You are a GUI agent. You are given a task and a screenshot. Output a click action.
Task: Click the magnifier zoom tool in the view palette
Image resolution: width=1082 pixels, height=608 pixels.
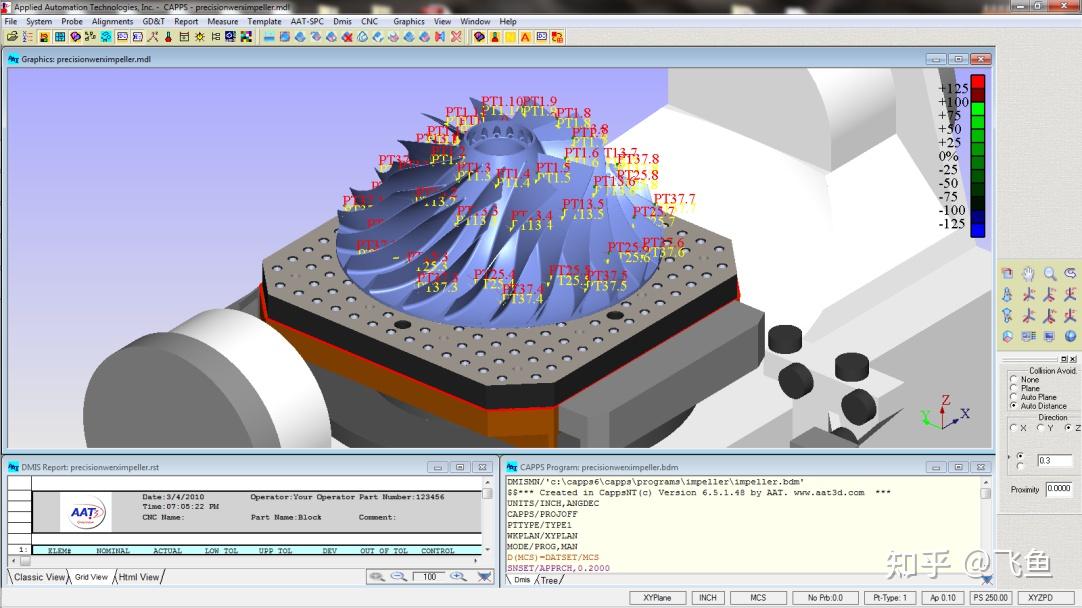tap(1050, 273)
